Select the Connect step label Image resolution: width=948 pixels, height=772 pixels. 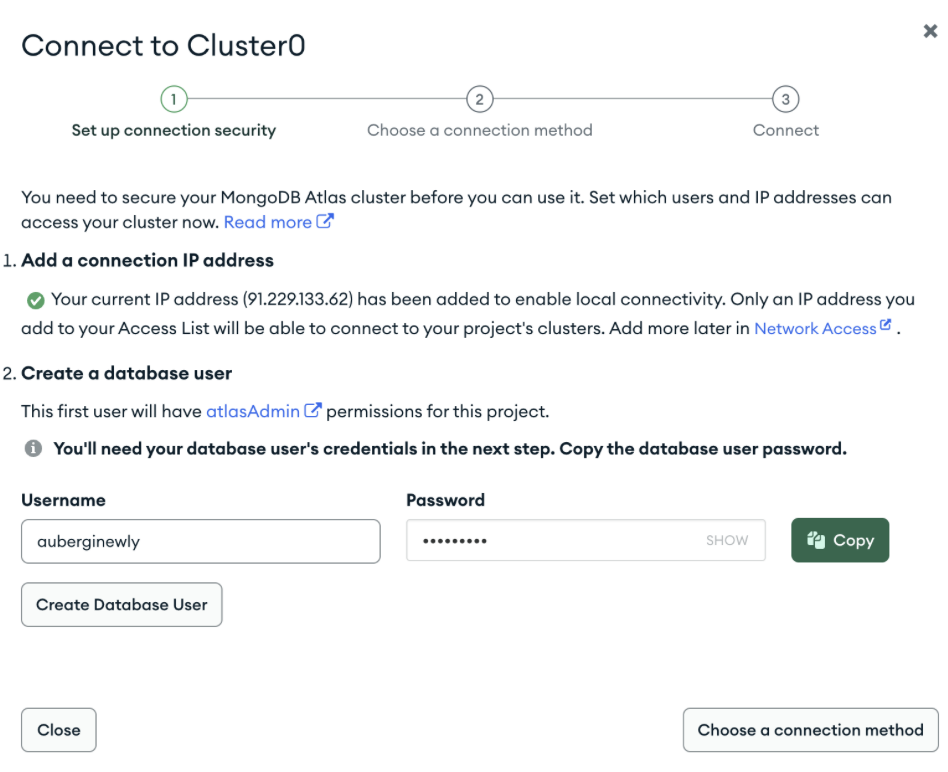click(785, 130)
